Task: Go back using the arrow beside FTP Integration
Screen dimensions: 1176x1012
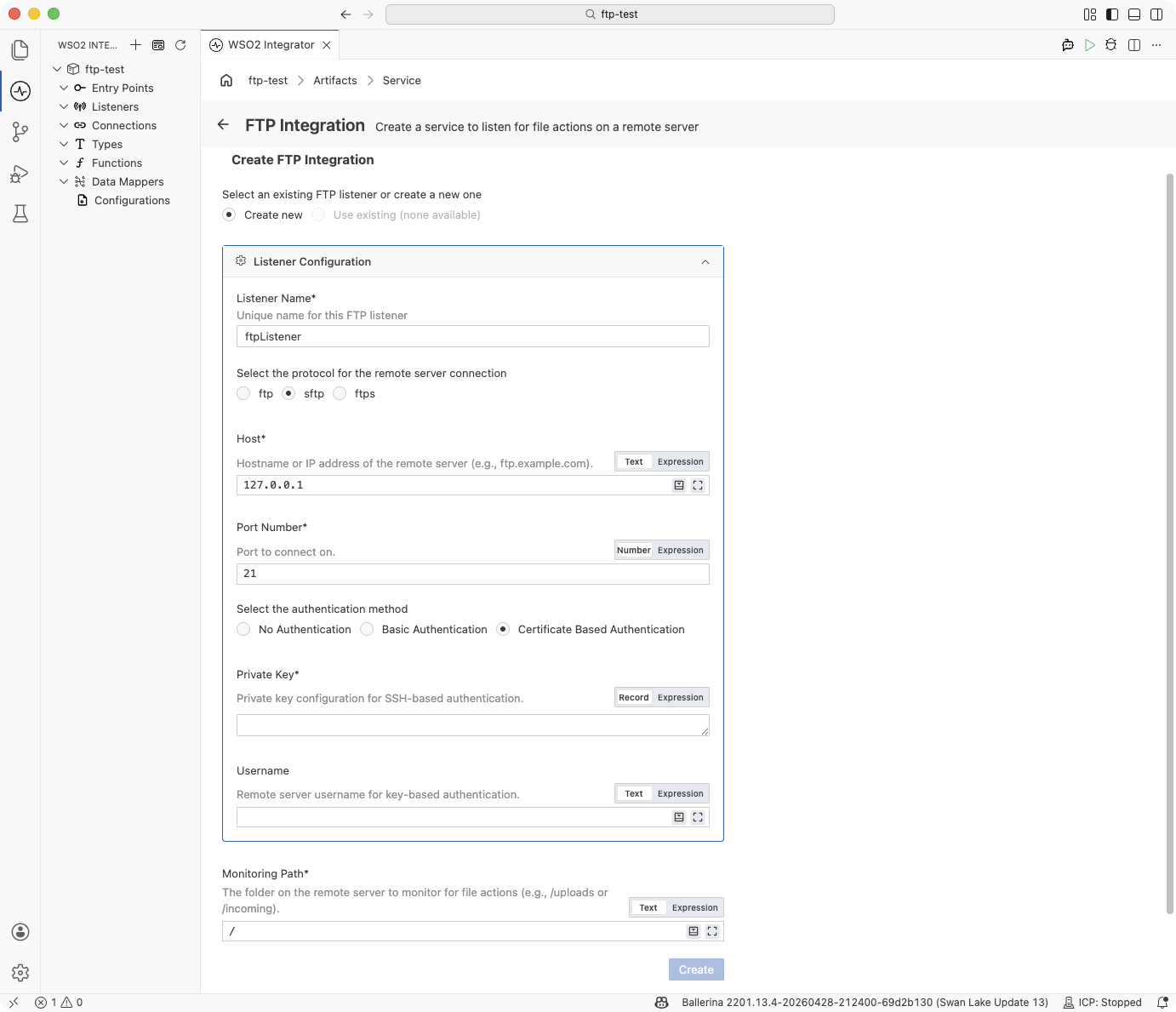Action: (x=223, y=124)
